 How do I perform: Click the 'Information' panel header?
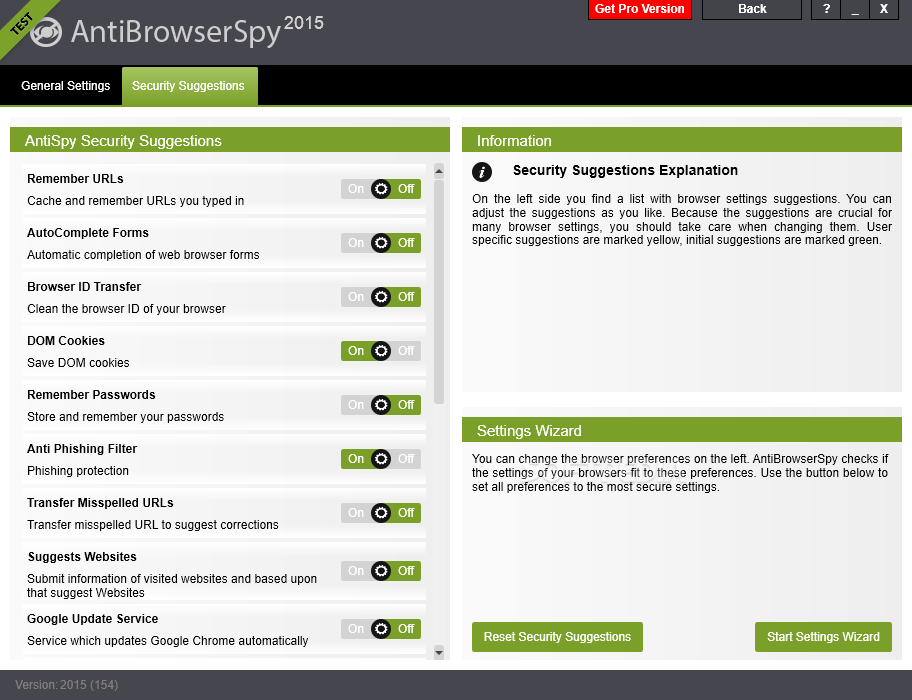pyautogui.click(x=682, y=141)
